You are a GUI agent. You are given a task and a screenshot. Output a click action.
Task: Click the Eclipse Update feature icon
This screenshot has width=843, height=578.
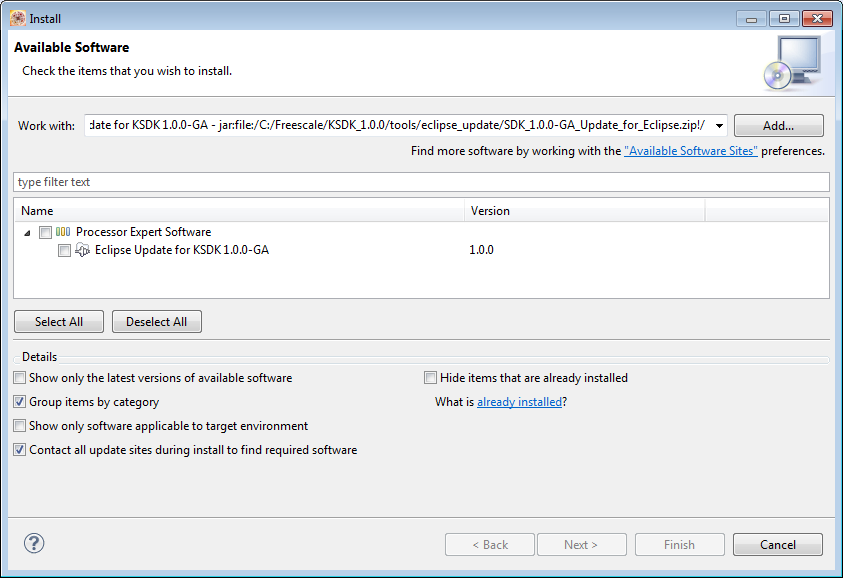[83, 250]
